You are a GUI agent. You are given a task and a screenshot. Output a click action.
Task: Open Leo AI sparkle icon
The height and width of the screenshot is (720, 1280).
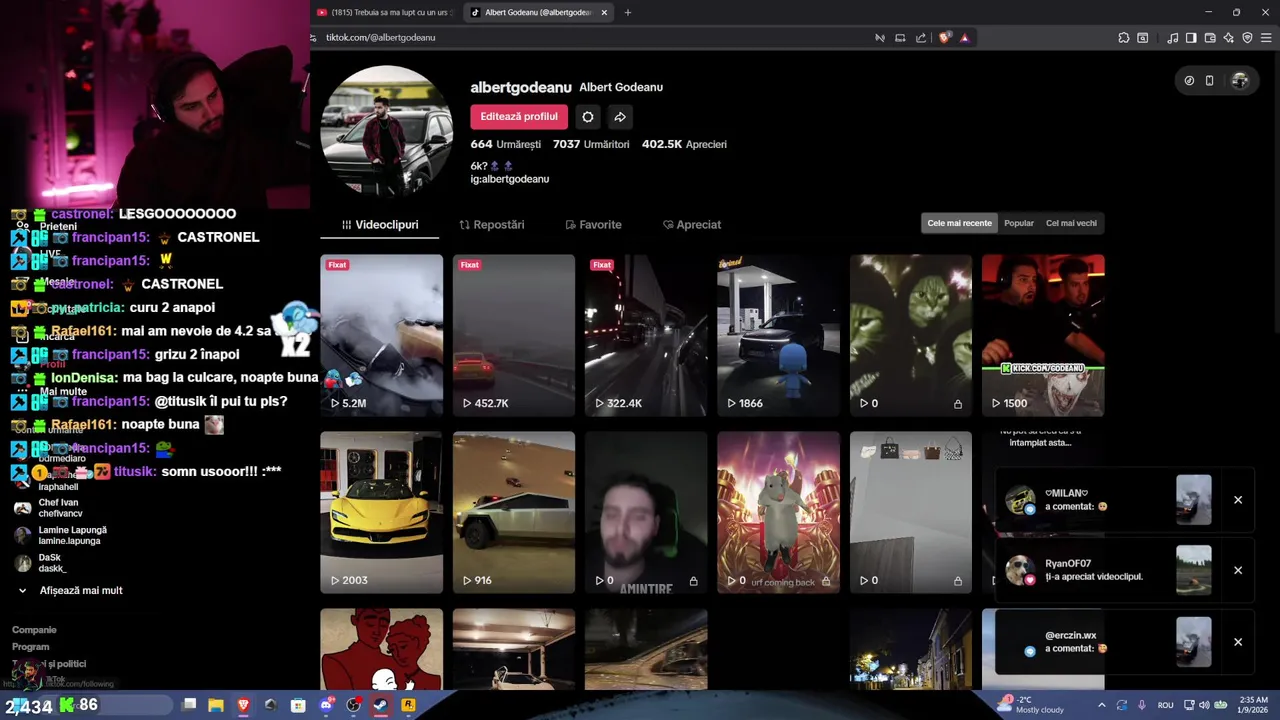[1228, 38]
